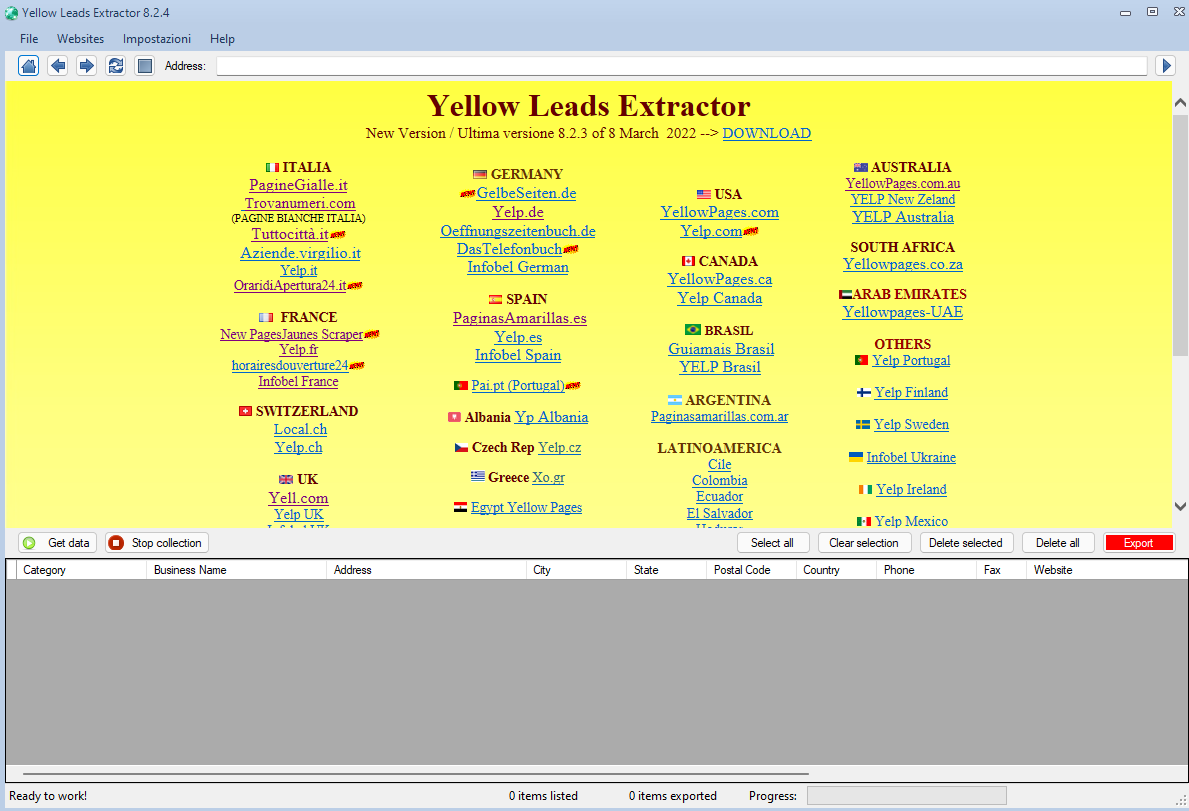Image resolution: width=1189 pixels, height=811 pixels.
Task: Click the Select all button
Action: click(x=773, y=542)
